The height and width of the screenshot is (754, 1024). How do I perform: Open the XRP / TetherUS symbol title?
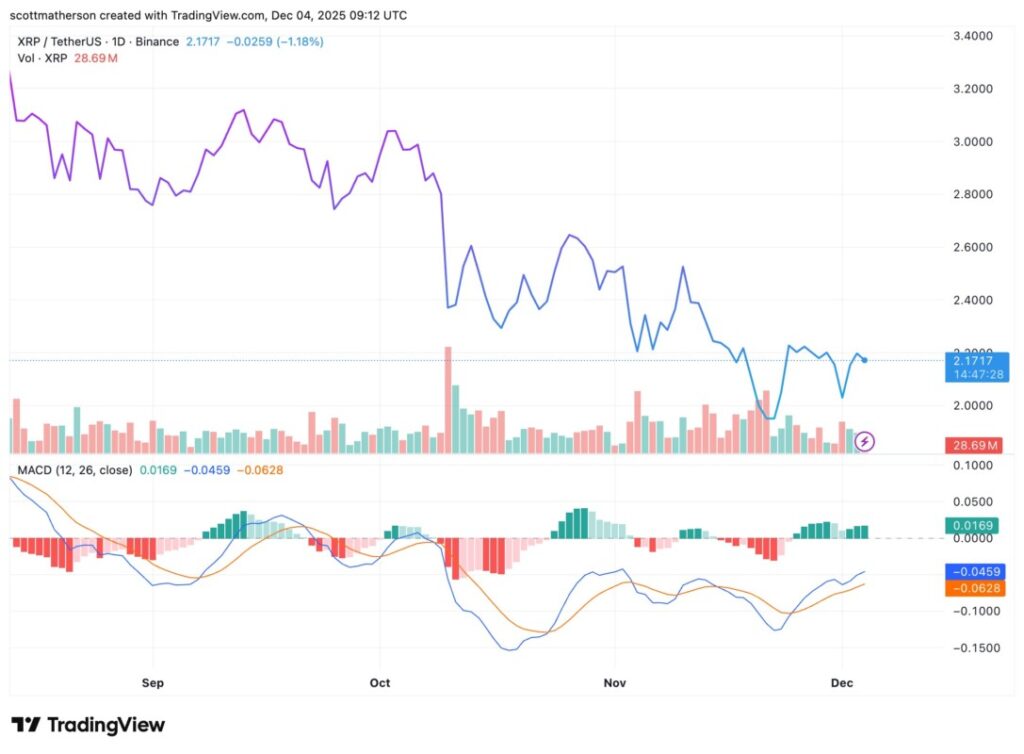click(61, 42)
